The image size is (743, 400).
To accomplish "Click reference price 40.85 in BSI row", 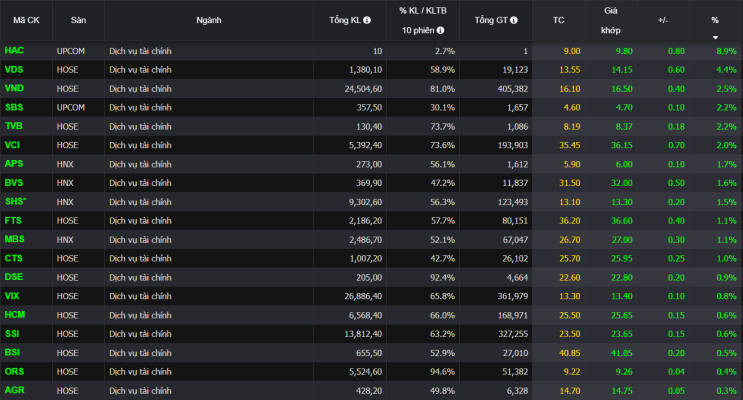I will 570,353.
